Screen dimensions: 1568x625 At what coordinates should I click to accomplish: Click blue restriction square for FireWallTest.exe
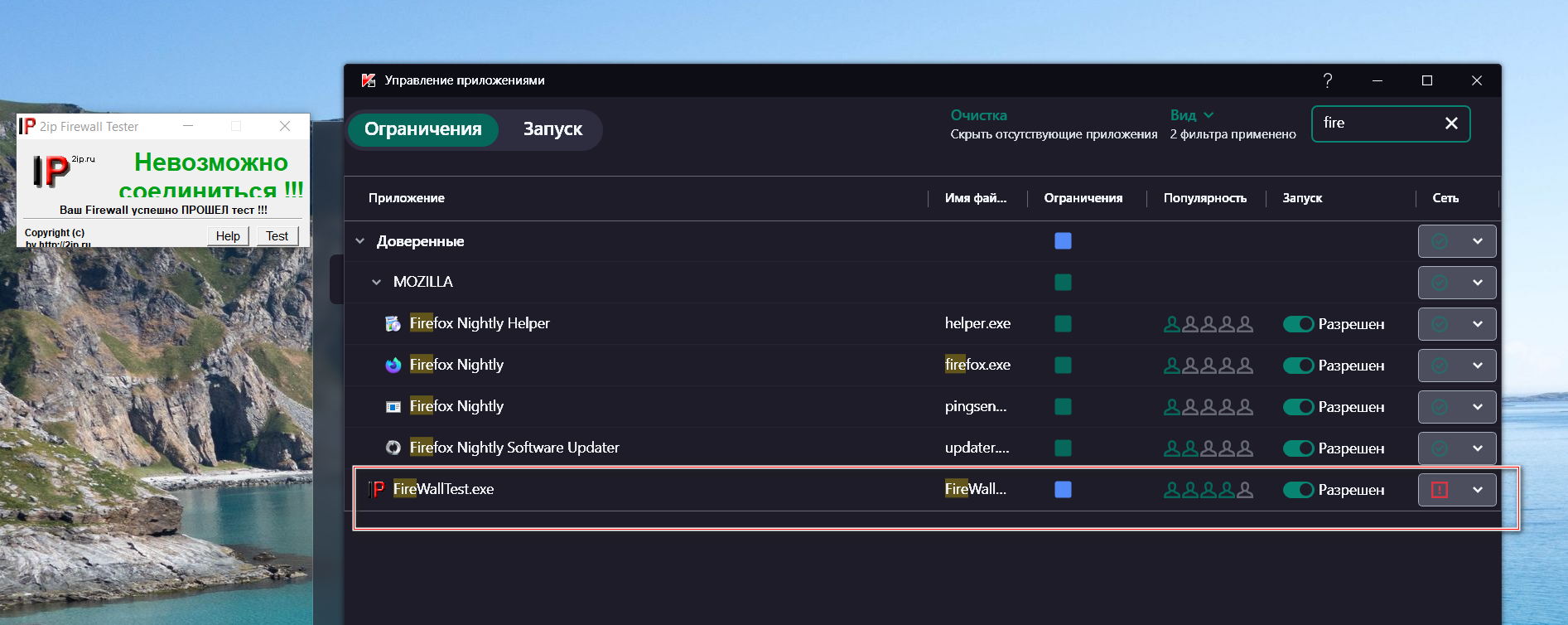[x=1063, y=490]
